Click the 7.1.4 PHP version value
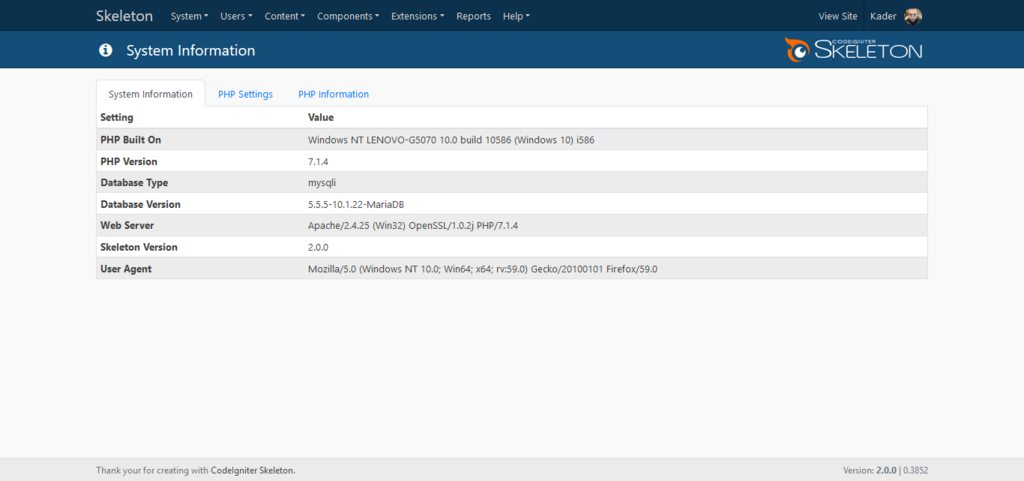This screenshot has height=481, width=1024. 319,161
